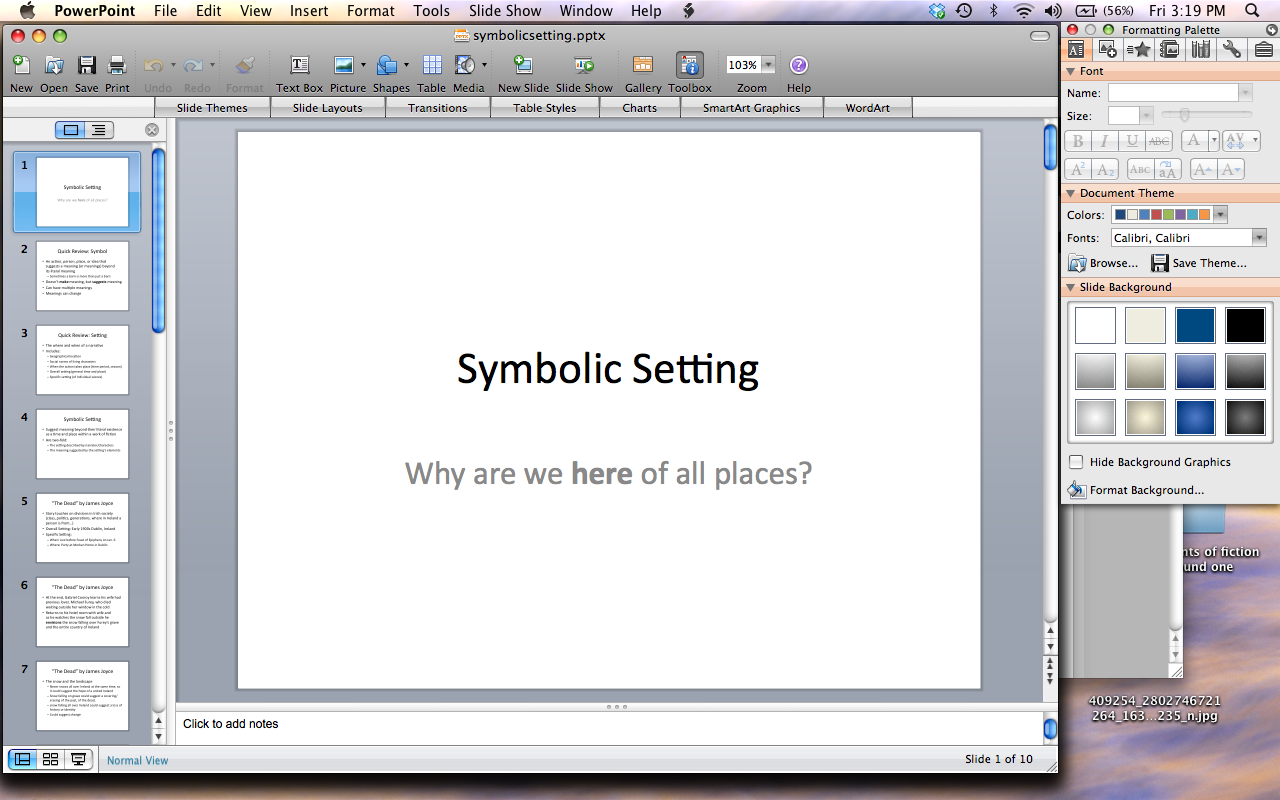This screenshot has width=1280, height=800.
Task: Enable Hide Background Graphics checkbox
Action: (x=1076, y=462)
